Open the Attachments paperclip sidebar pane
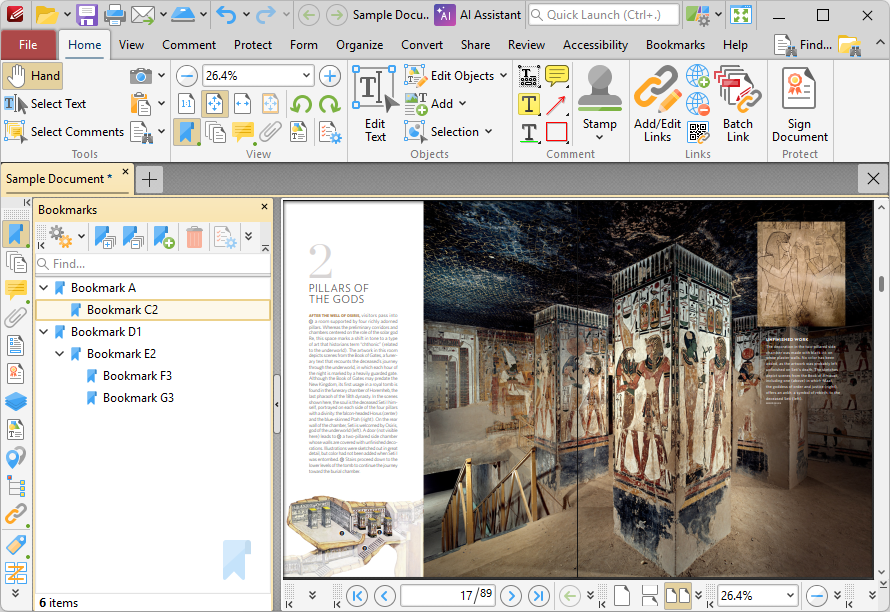 pos(15,317)
